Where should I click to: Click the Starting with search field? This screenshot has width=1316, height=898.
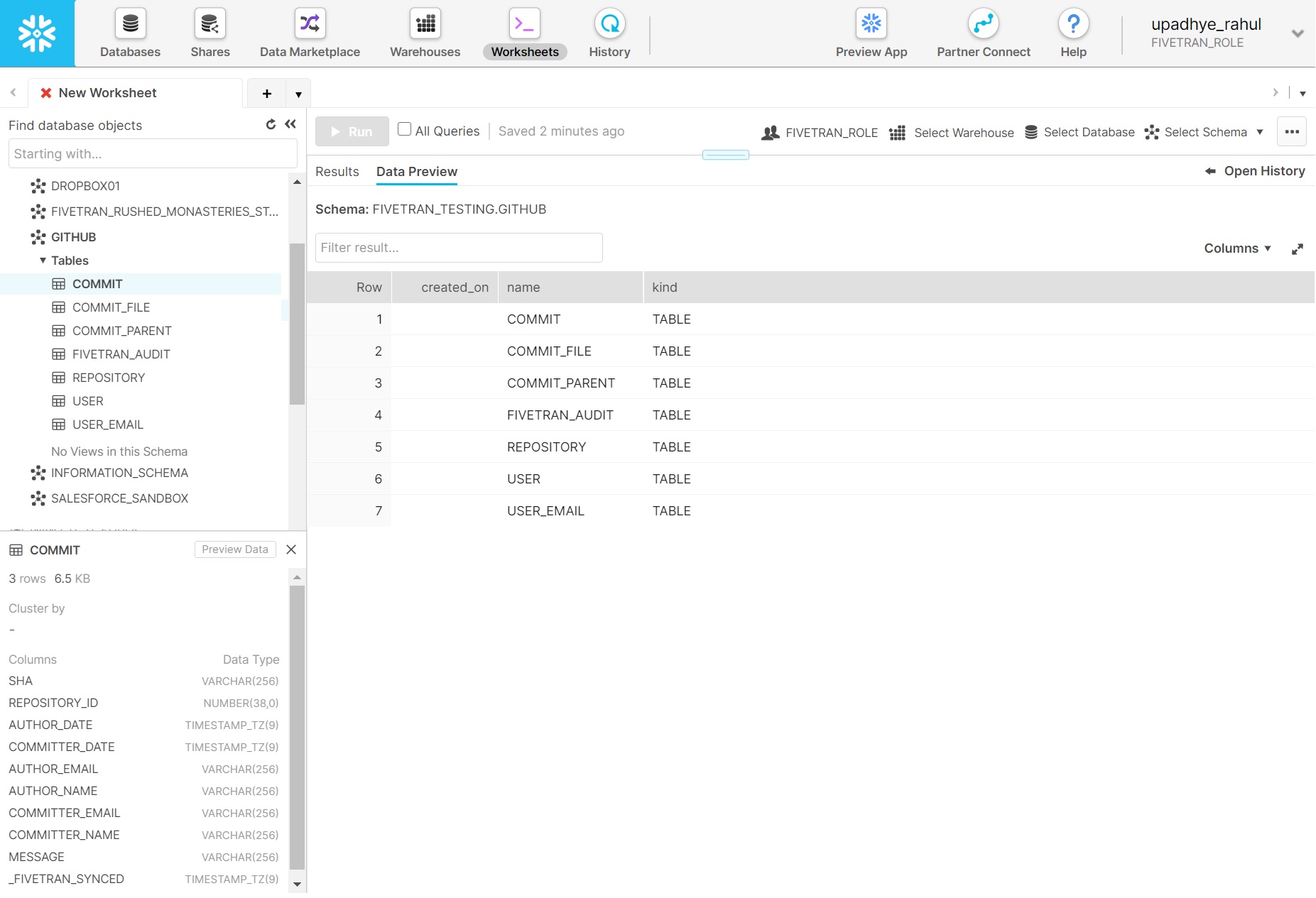(x=153, y=154)
